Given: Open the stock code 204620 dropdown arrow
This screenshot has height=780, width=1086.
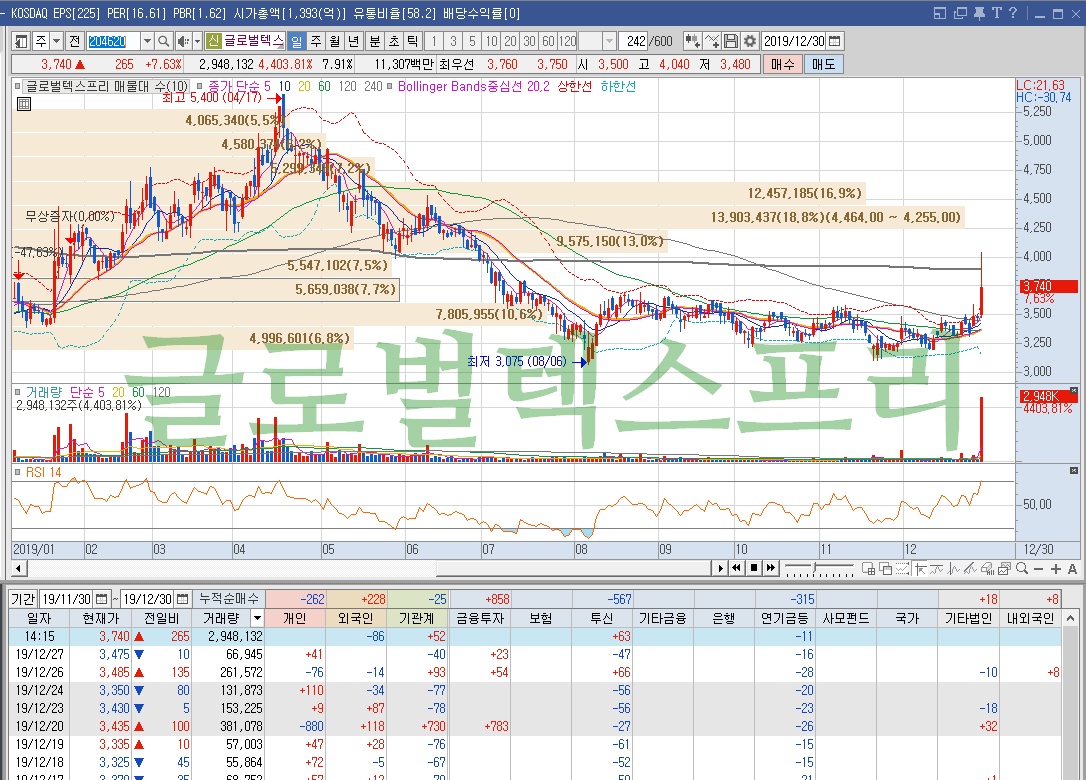Looking at the screenshot, I should click(x=147, y=42).
